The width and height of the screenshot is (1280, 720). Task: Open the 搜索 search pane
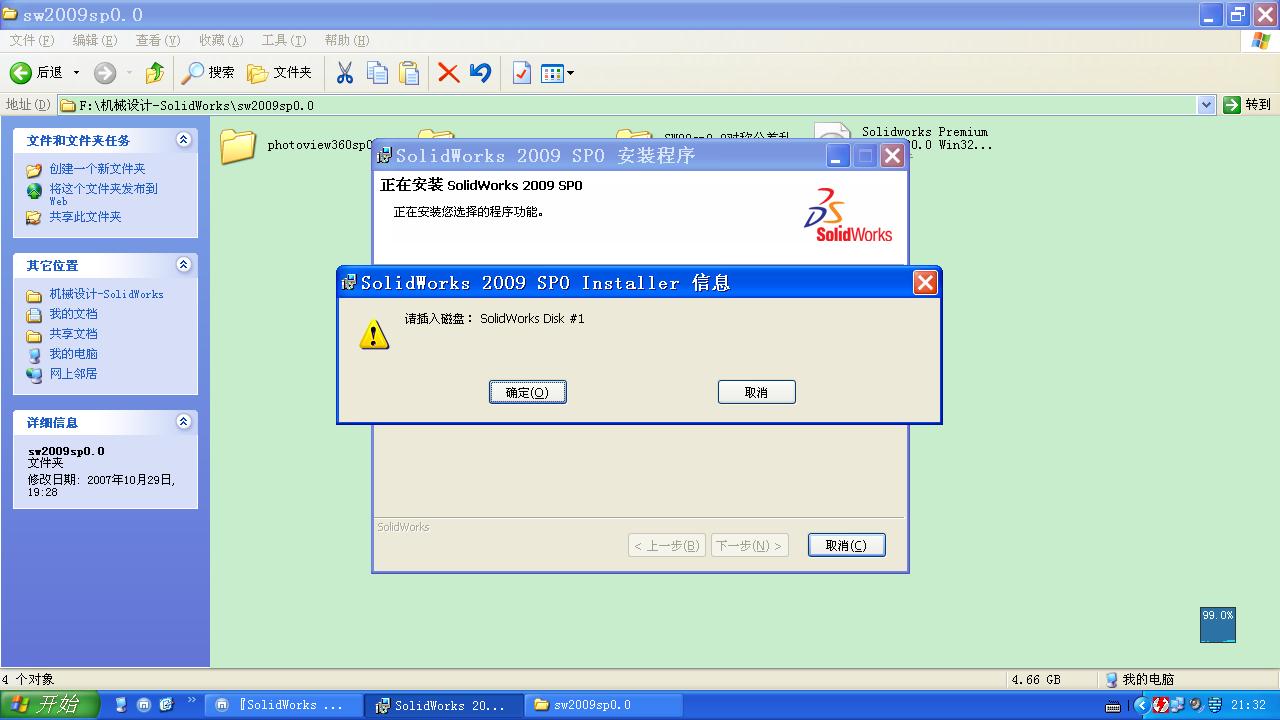(208, 73)
